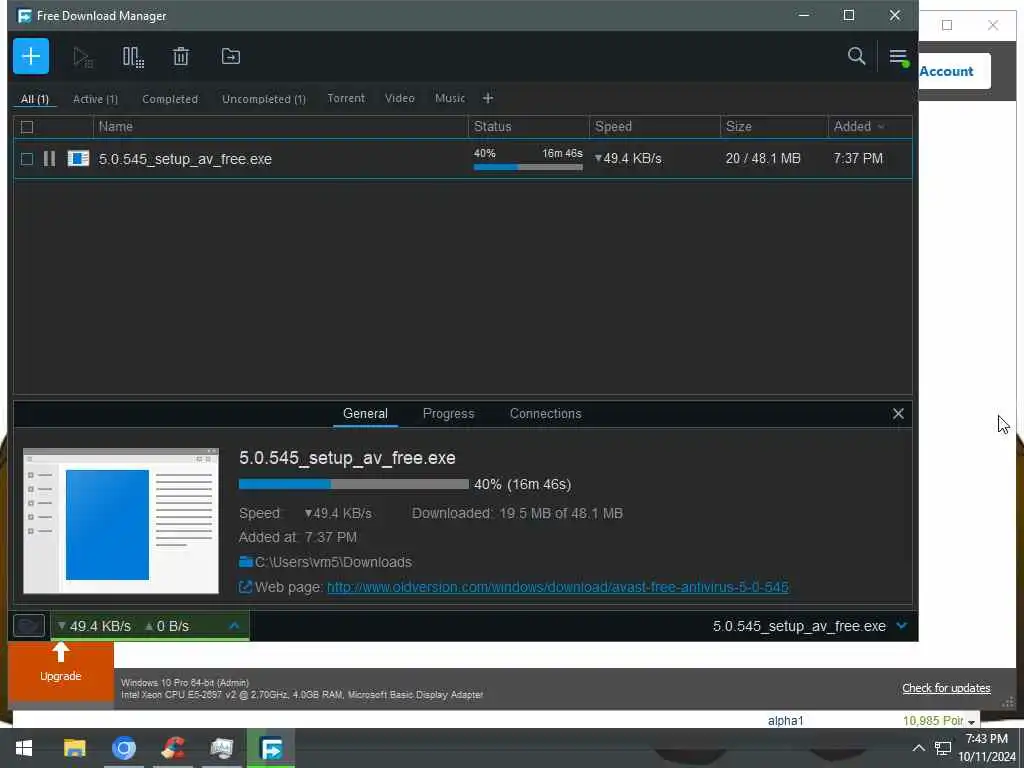Click the 49.4 KB/s download speed in status bar
This screenshot has height=768, width=1024.
pos(94,626)
